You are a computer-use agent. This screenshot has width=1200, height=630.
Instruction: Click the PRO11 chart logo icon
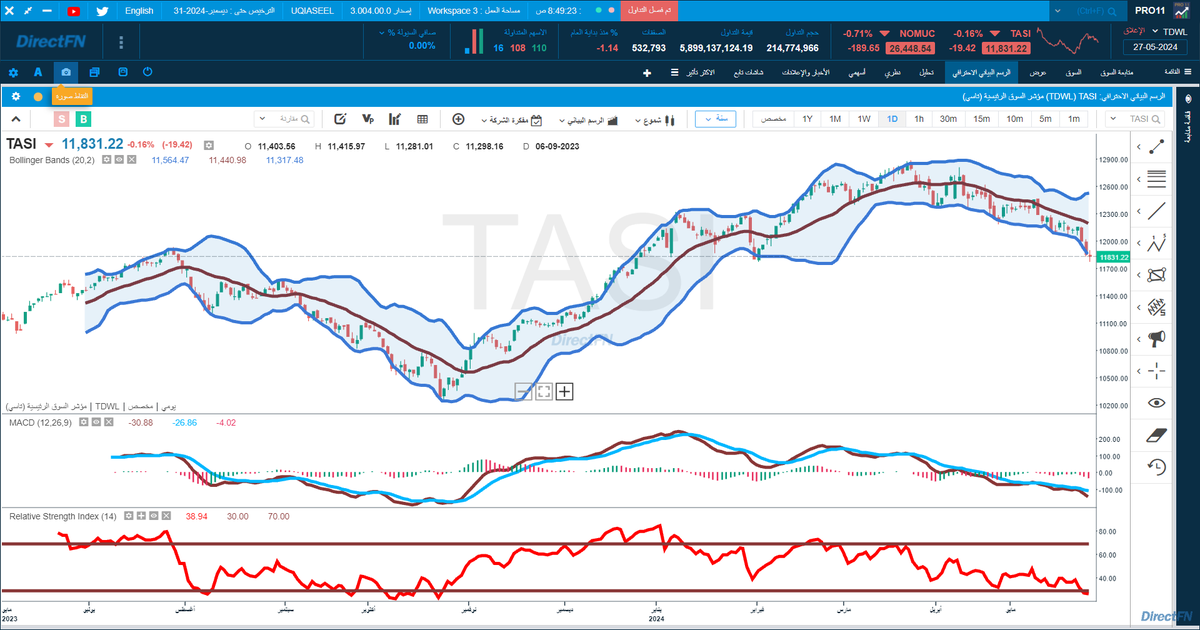tap(1183, 10)
